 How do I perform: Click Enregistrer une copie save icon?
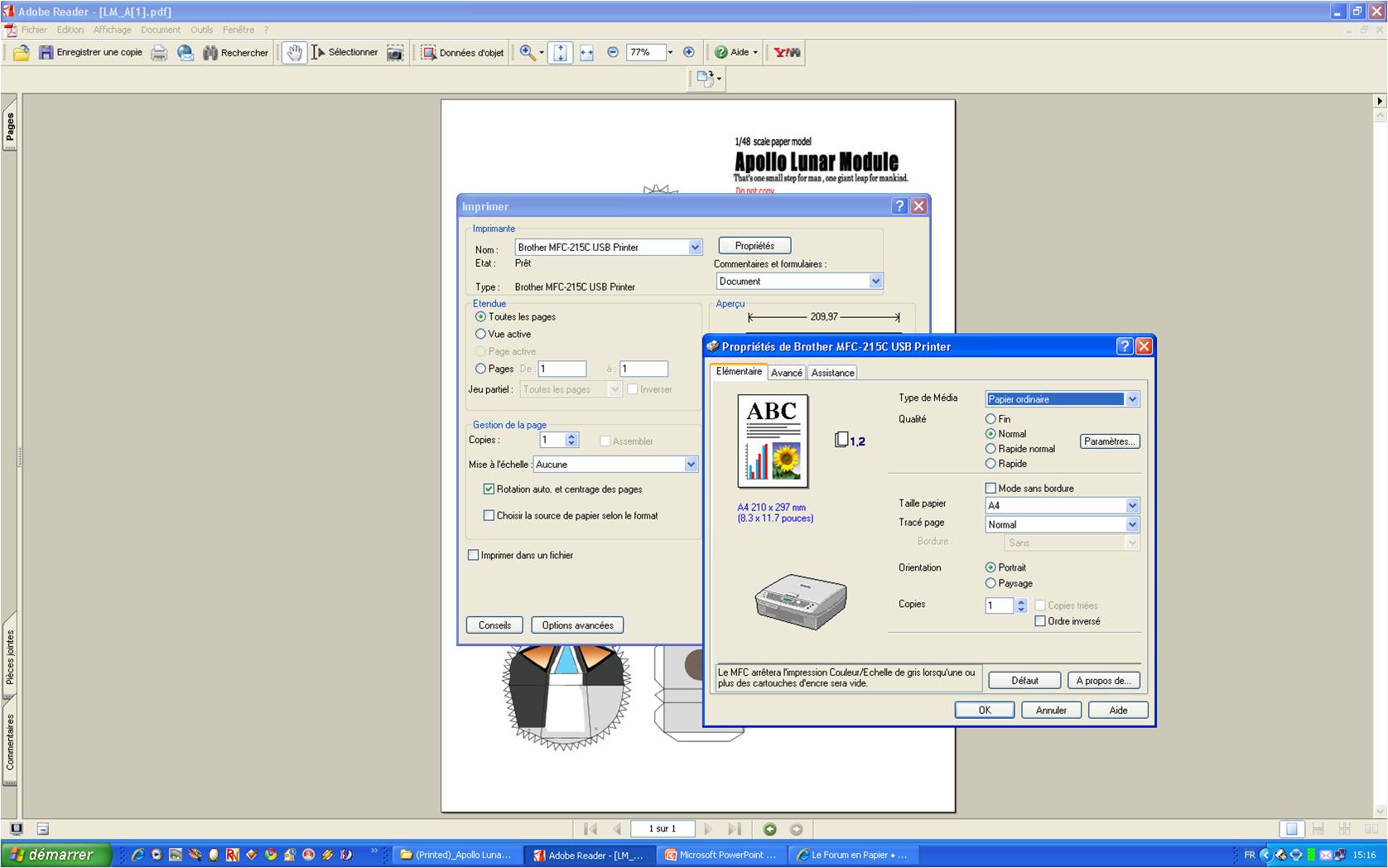[x=90, y=52]
